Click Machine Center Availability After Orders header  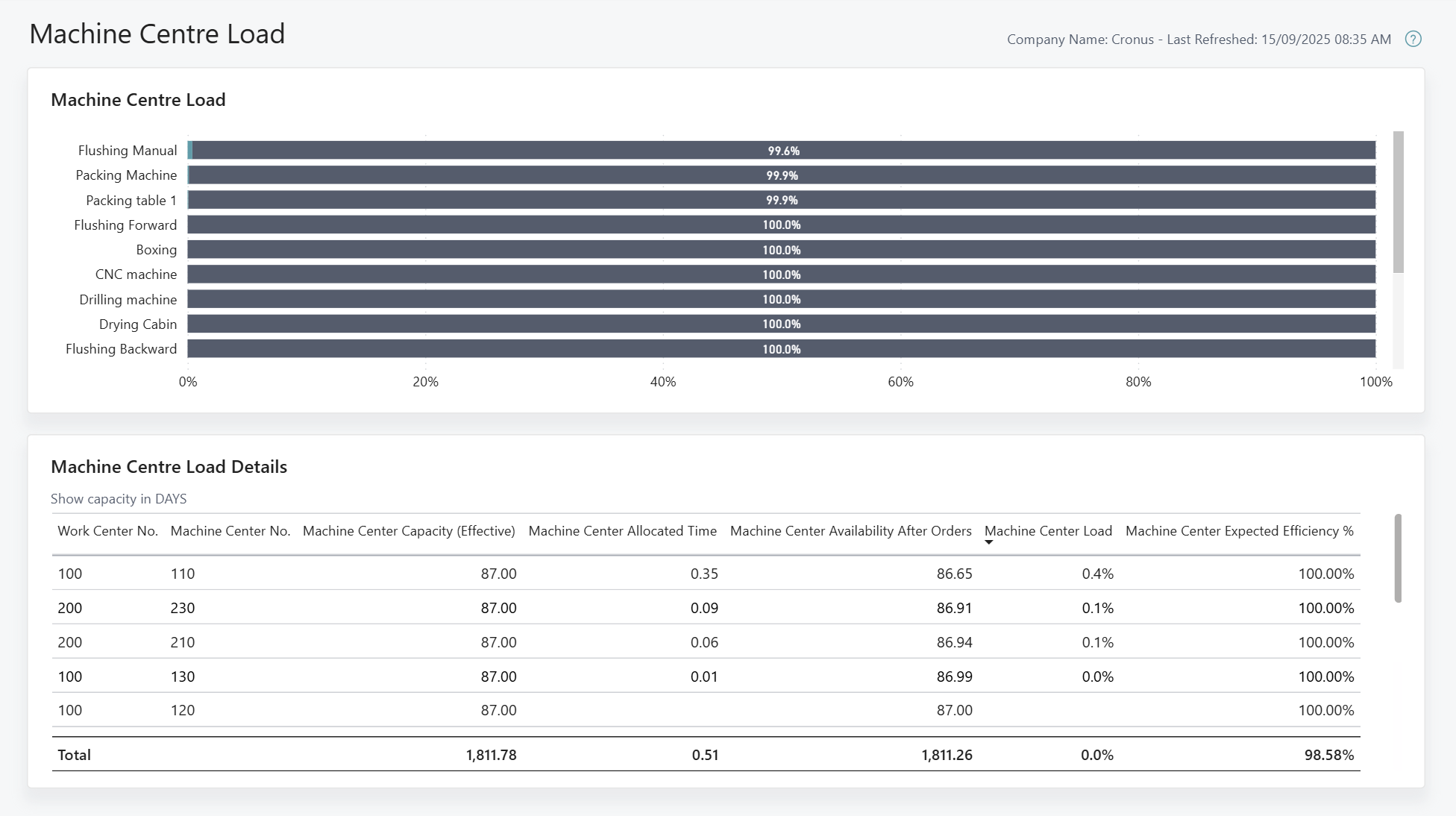pos(850,531)
